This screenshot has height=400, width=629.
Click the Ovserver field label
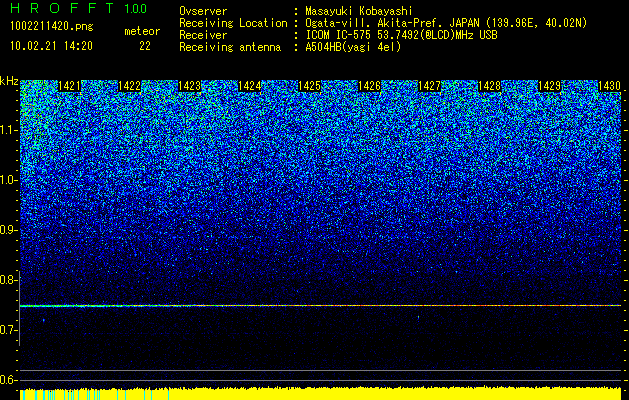point(203,11)
